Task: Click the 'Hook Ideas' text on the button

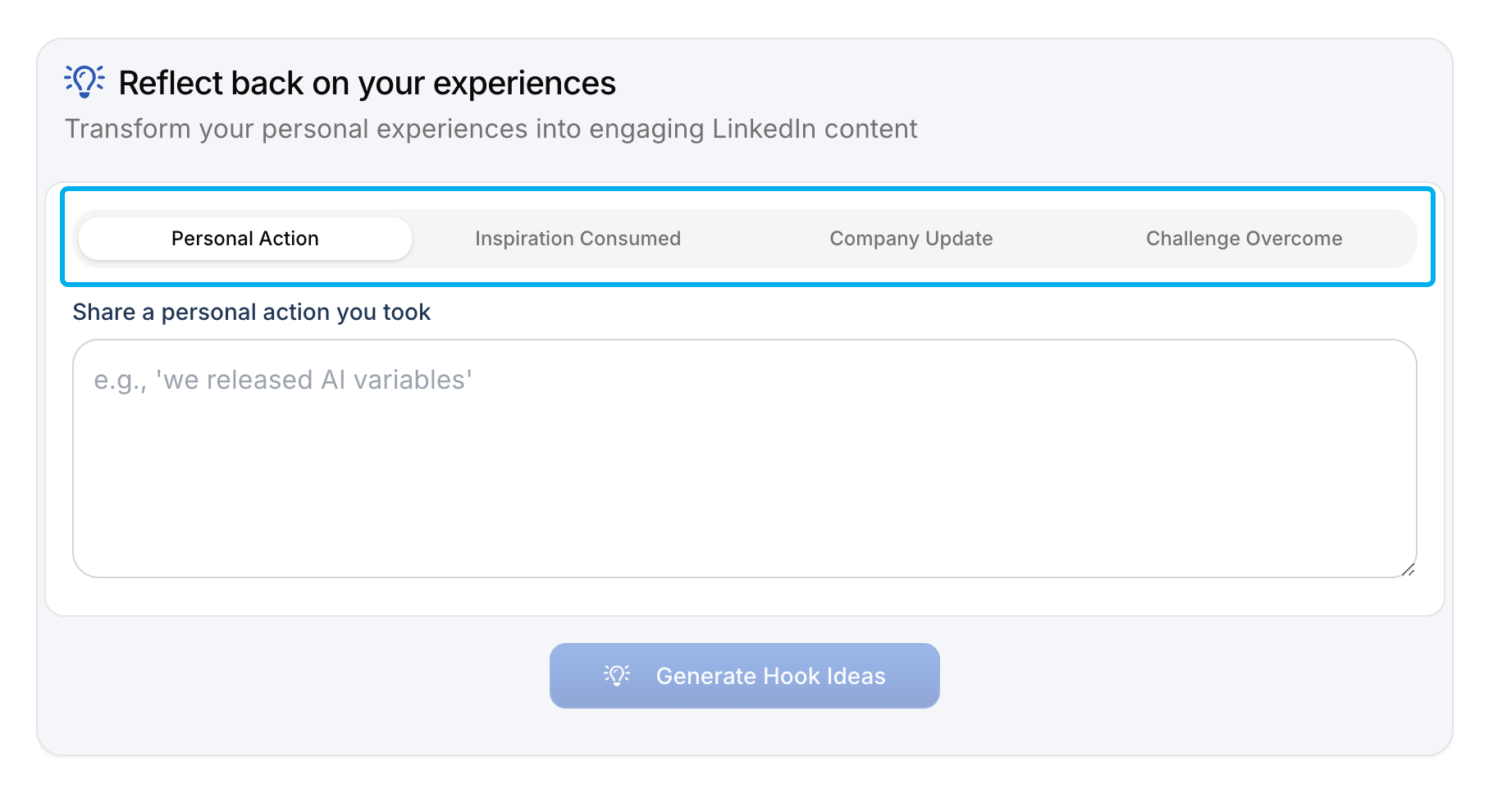Action: (824, 676)
